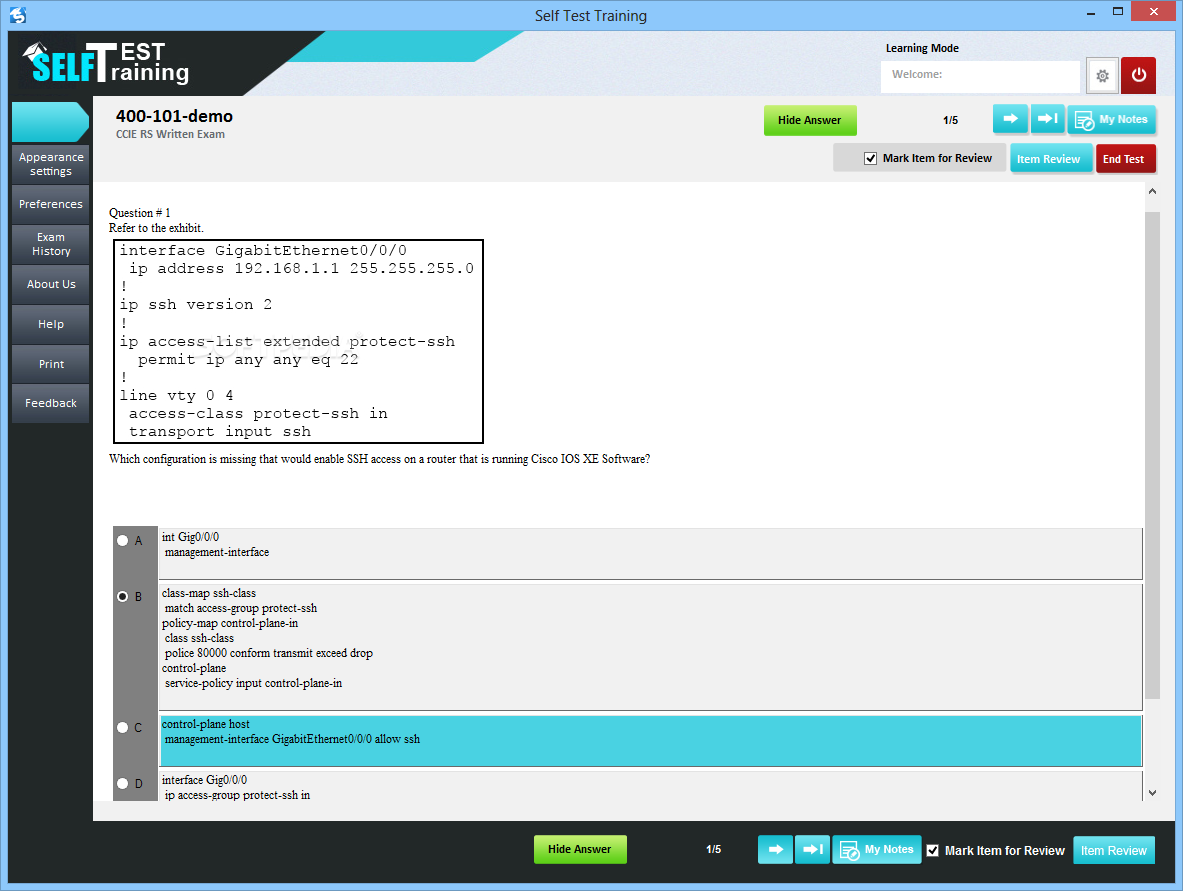Jump to last question with top arrow

1047,119
